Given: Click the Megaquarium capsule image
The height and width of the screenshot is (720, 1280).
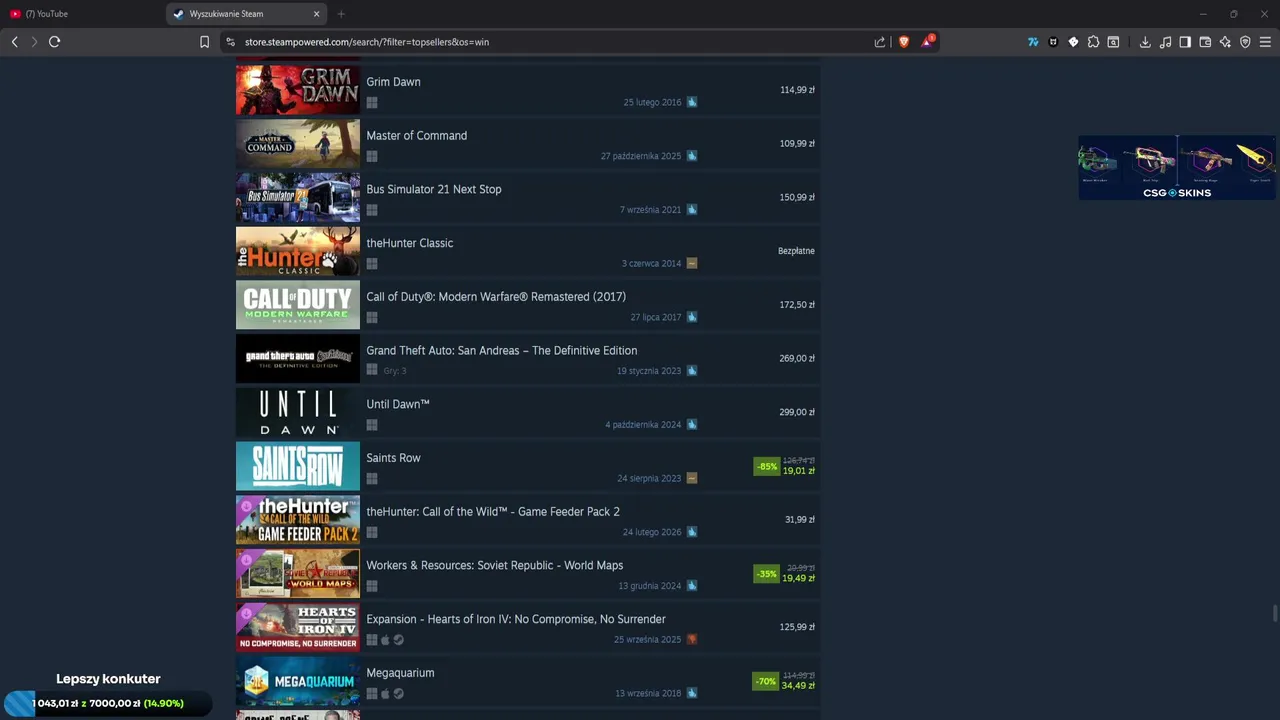Looking at the screenshot, I should point(297,681).
